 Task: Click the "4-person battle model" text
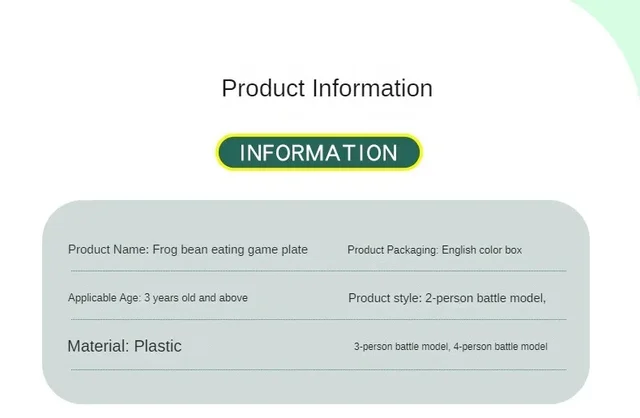pyautogui.click(x=500, y=347)
